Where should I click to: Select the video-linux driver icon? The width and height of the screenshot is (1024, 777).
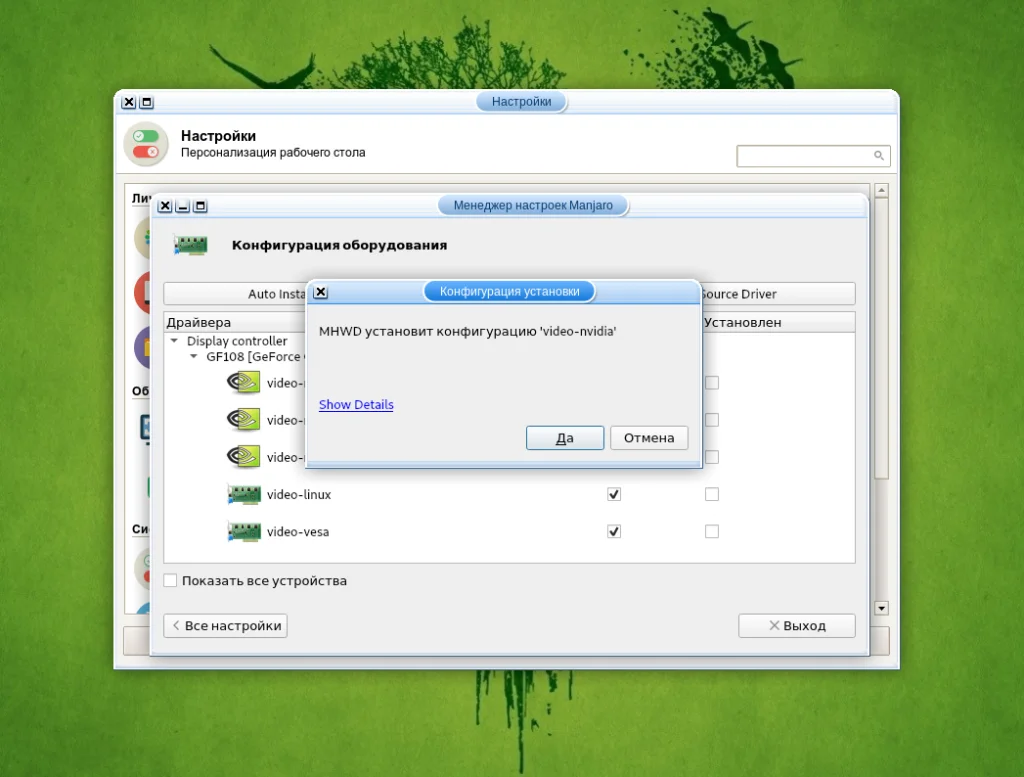click(x=244, y=494)
